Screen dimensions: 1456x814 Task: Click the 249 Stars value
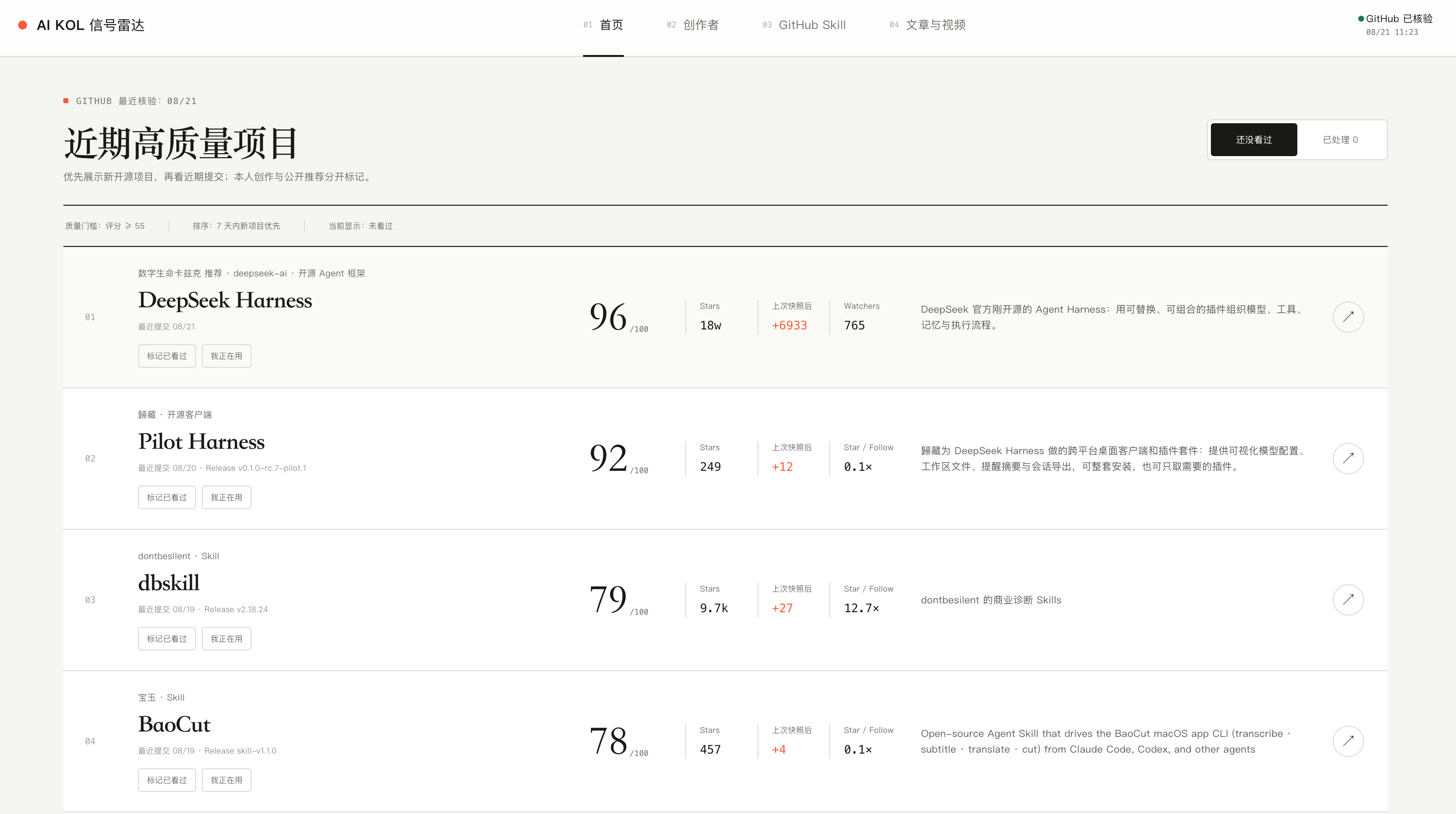[x=710, y=466]
